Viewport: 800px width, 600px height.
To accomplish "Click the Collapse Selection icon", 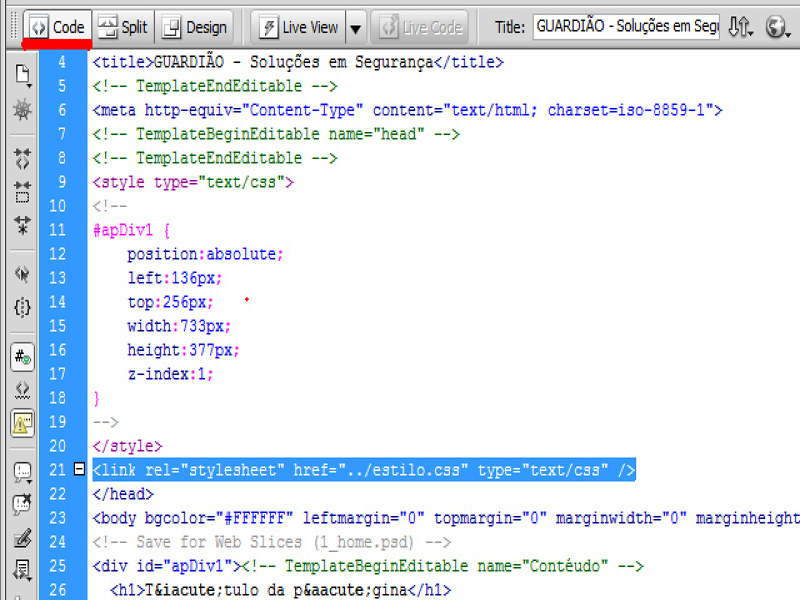I will click(x=21, y=192).
